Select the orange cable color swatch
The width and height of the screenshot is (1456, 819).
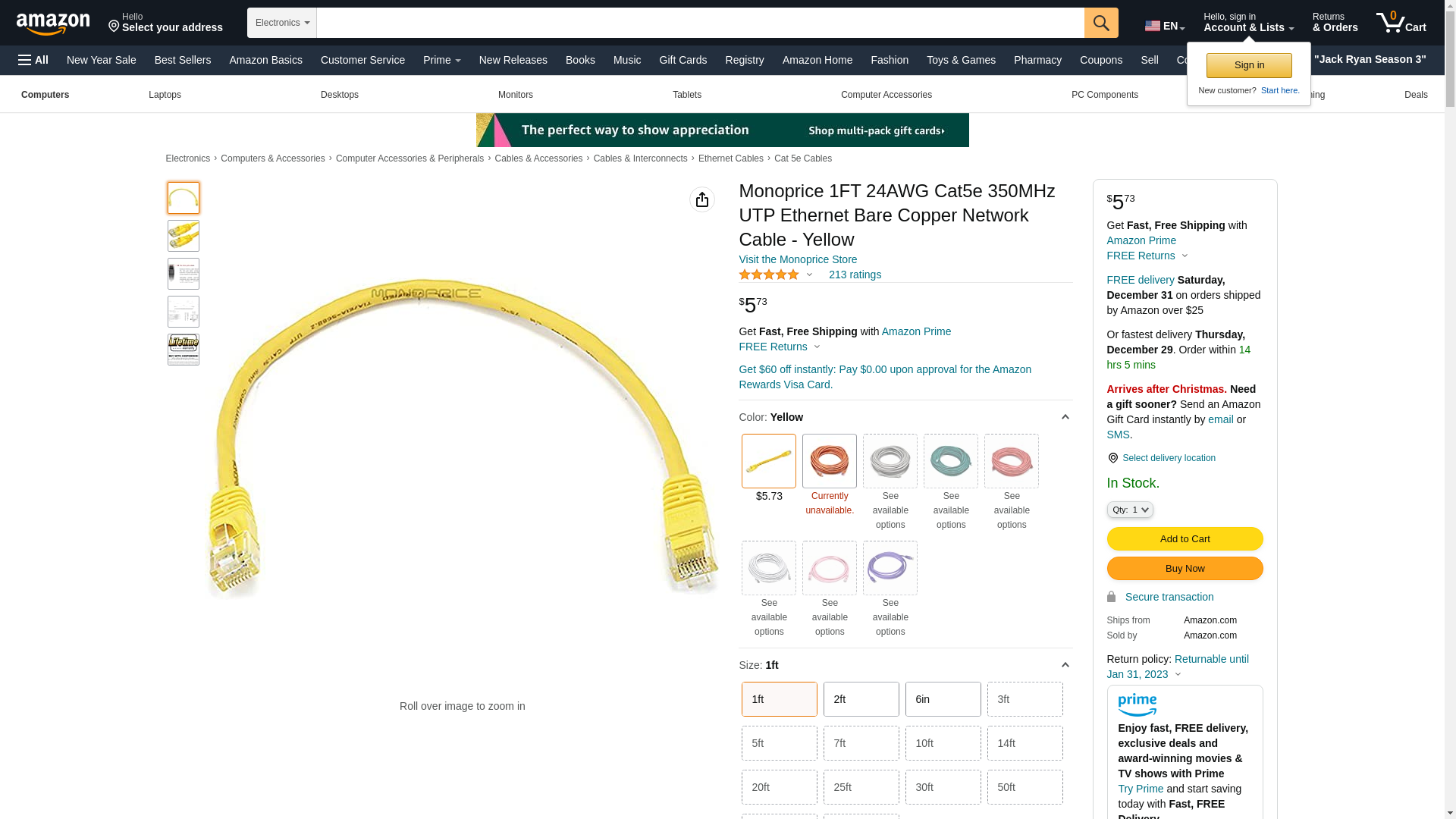830,461
